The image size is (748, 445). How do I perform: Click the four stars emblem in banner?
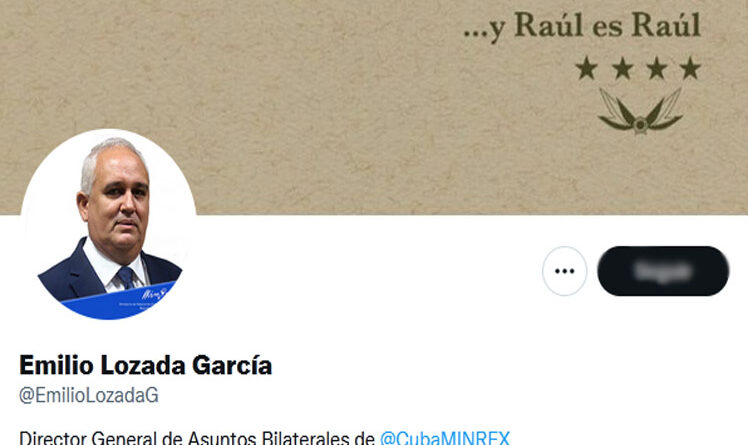(638, 68)
